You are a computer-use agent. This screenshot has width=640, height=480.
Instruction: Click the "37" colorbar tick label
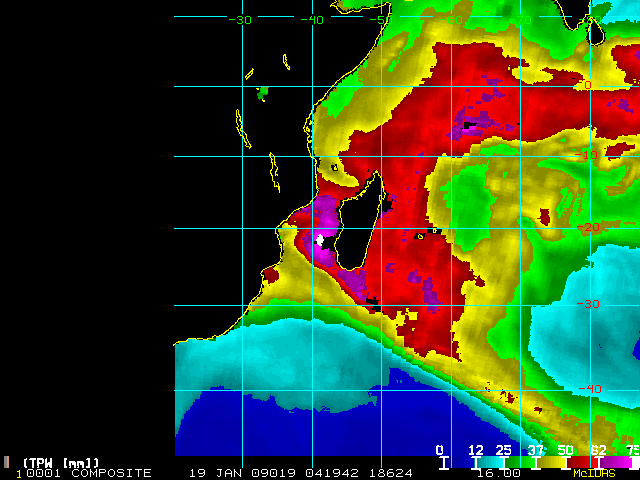[x=536, y=450]
